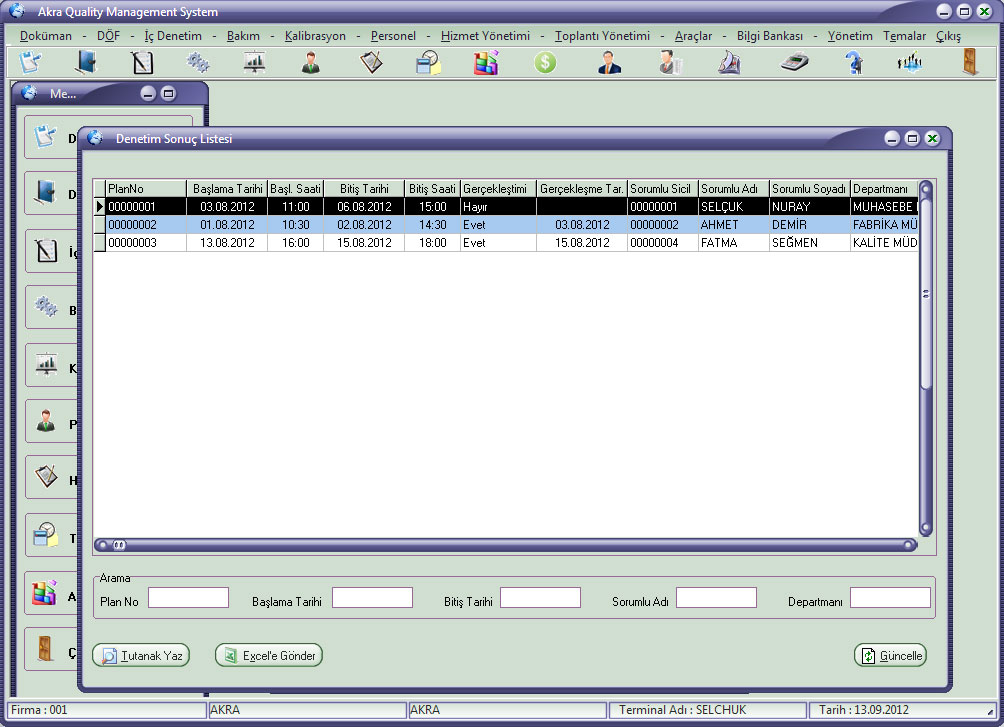Click the clock calendar icon in Menu side panel

point(45,534)
